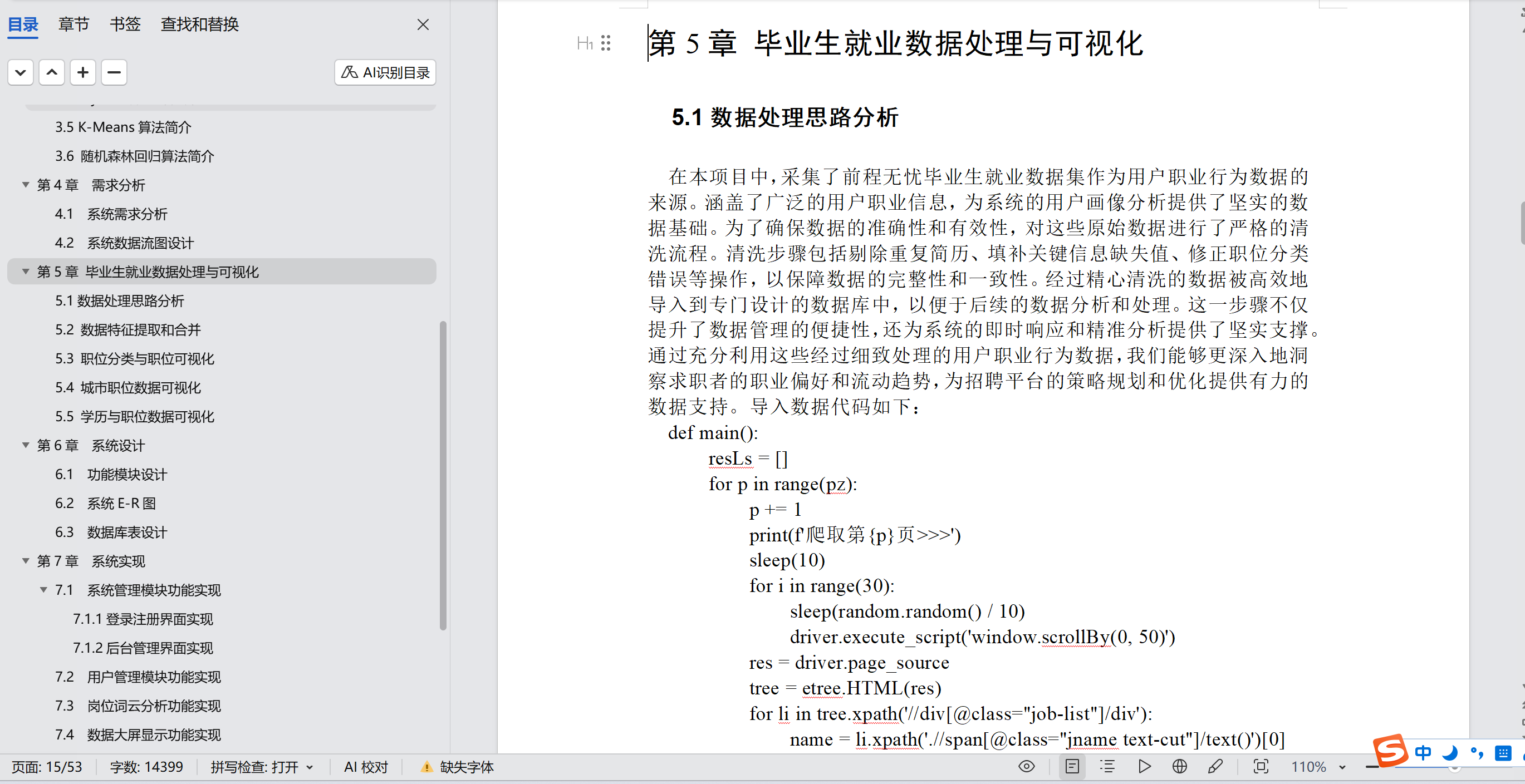Click the Sogou input method S logo
1525x784 pixels.
1390,752
